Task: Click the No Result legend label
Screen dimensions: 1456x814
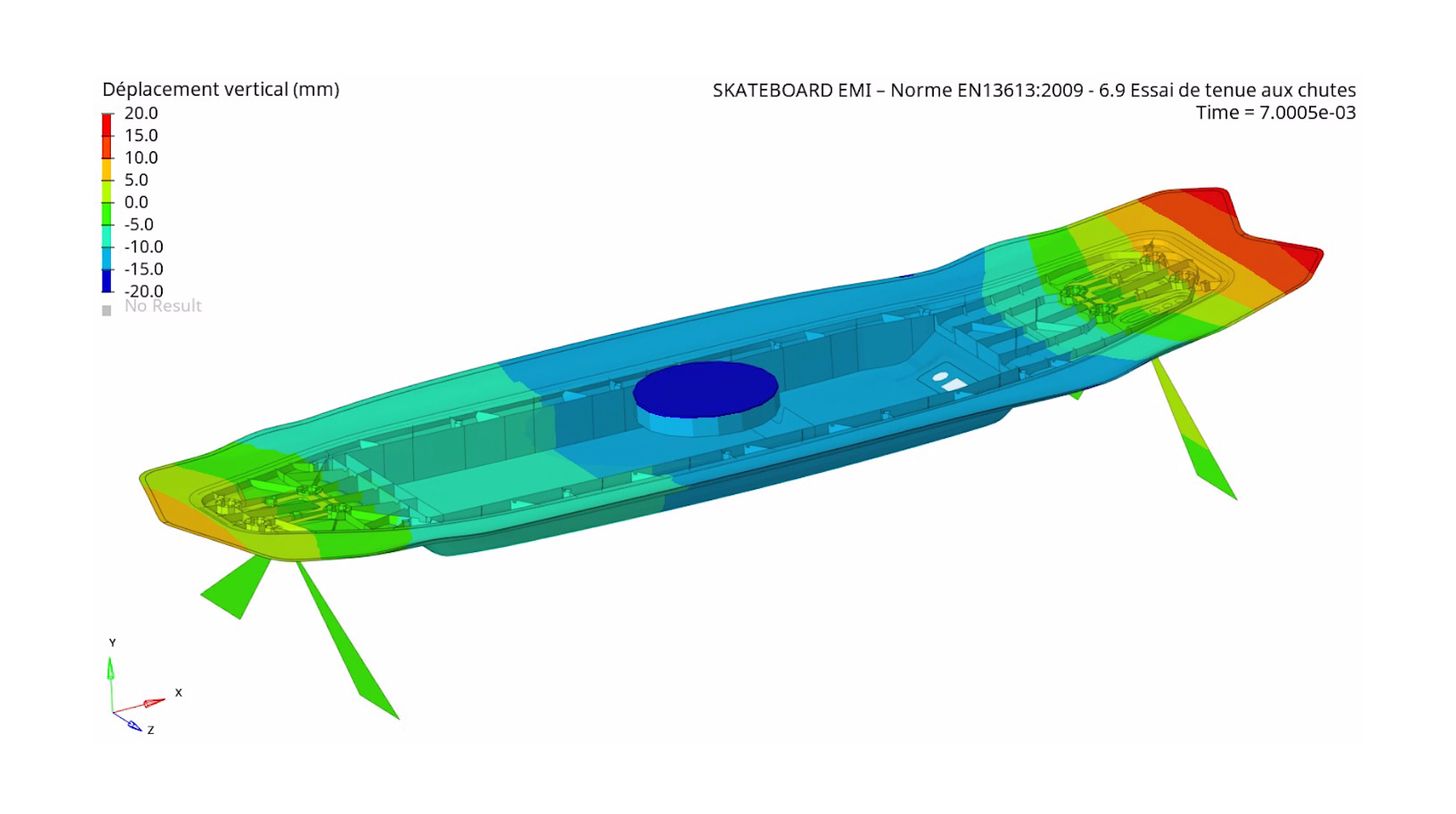Action: point(163,306)
